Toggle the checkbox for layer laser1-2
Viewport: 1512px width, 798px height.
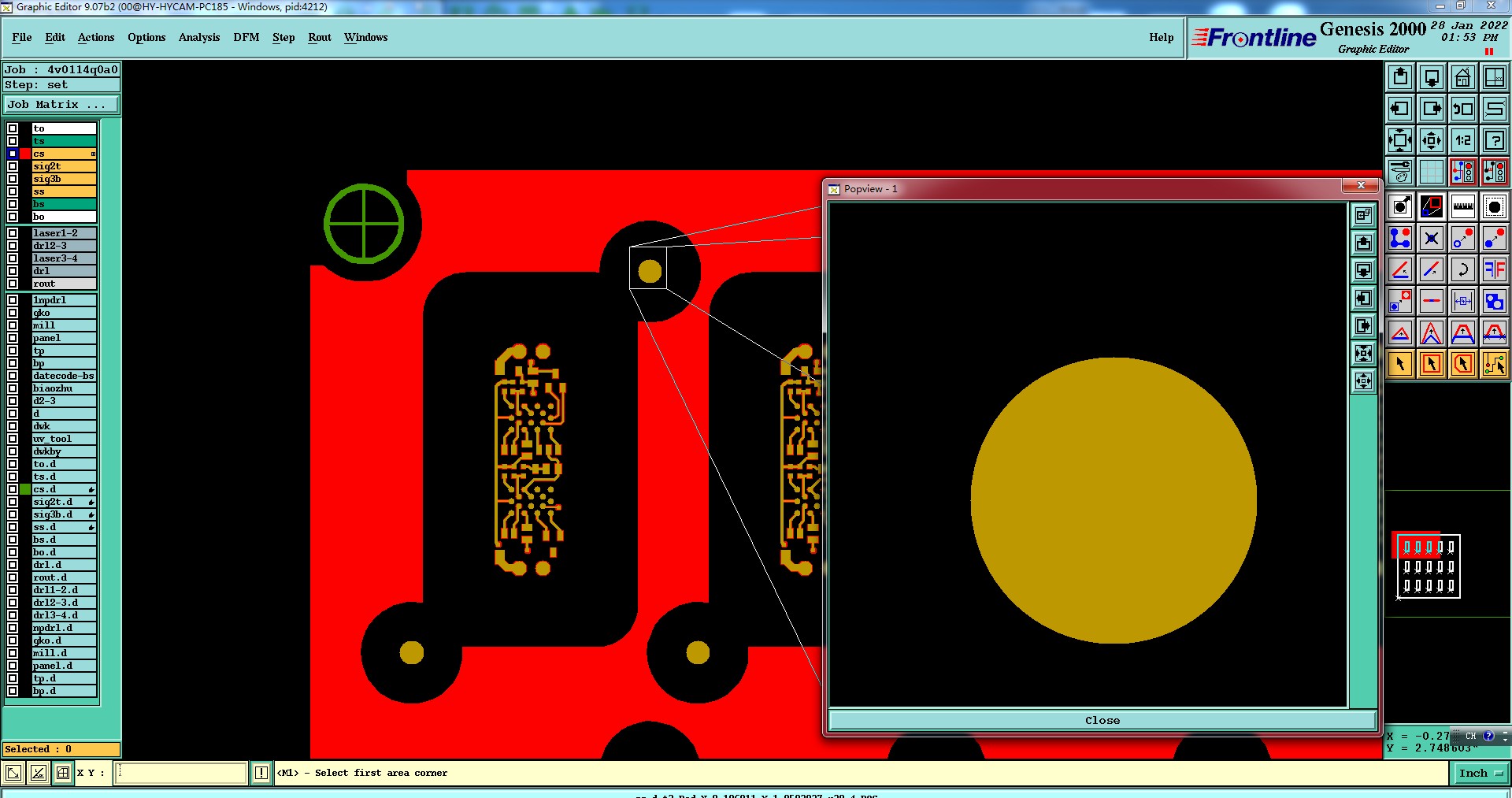click(13, 233)
